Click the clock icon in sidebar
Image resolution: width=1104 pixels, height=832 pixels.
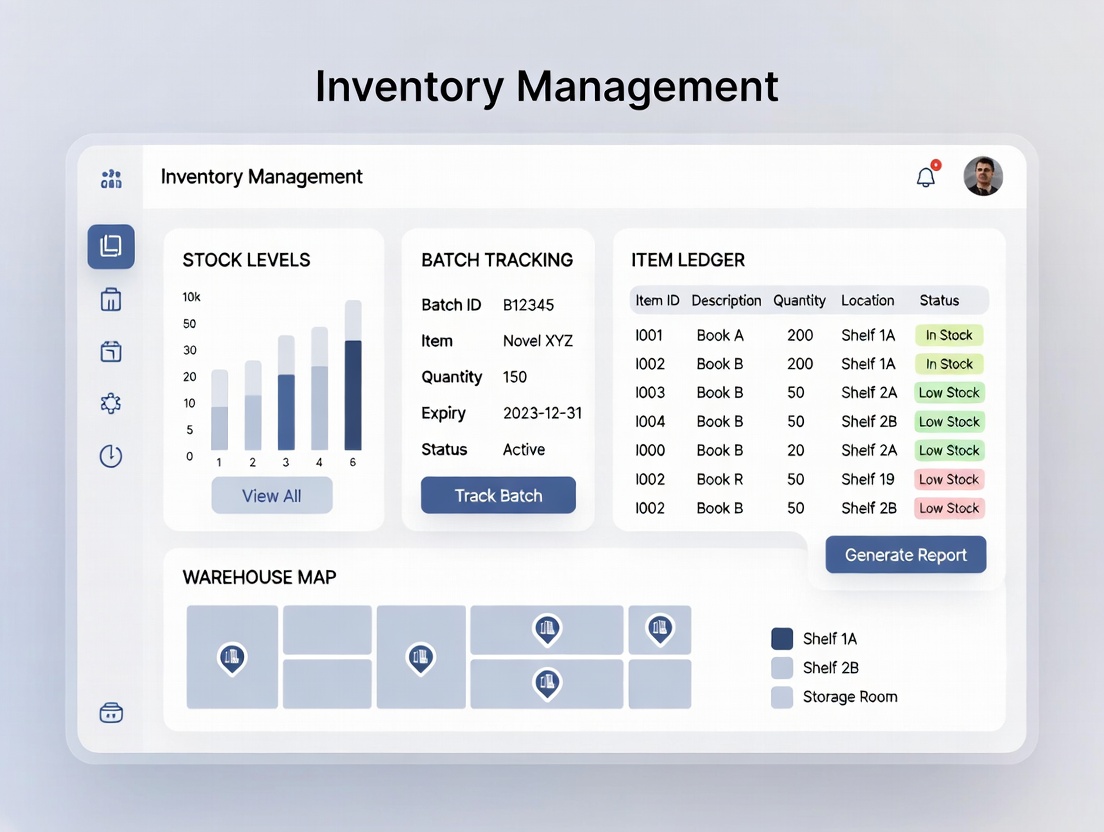pos(111,456)
